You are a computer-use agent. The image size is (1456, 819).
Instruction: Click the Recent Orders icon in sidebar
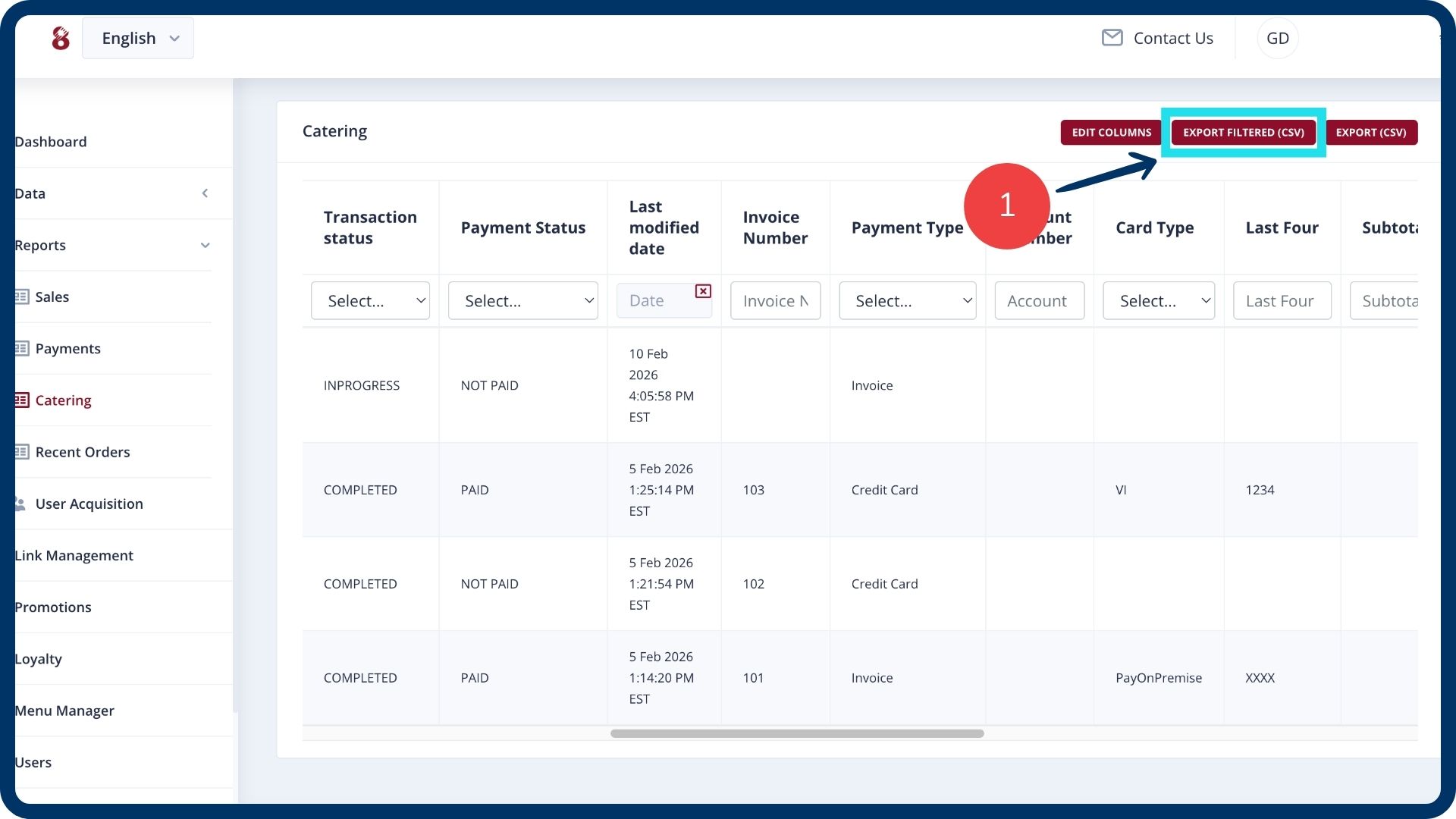(22, 452)
